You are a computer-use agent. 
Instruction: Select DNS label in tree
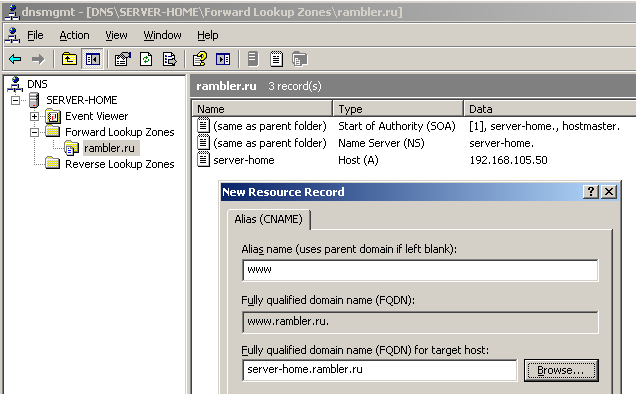tap(37, 84)
